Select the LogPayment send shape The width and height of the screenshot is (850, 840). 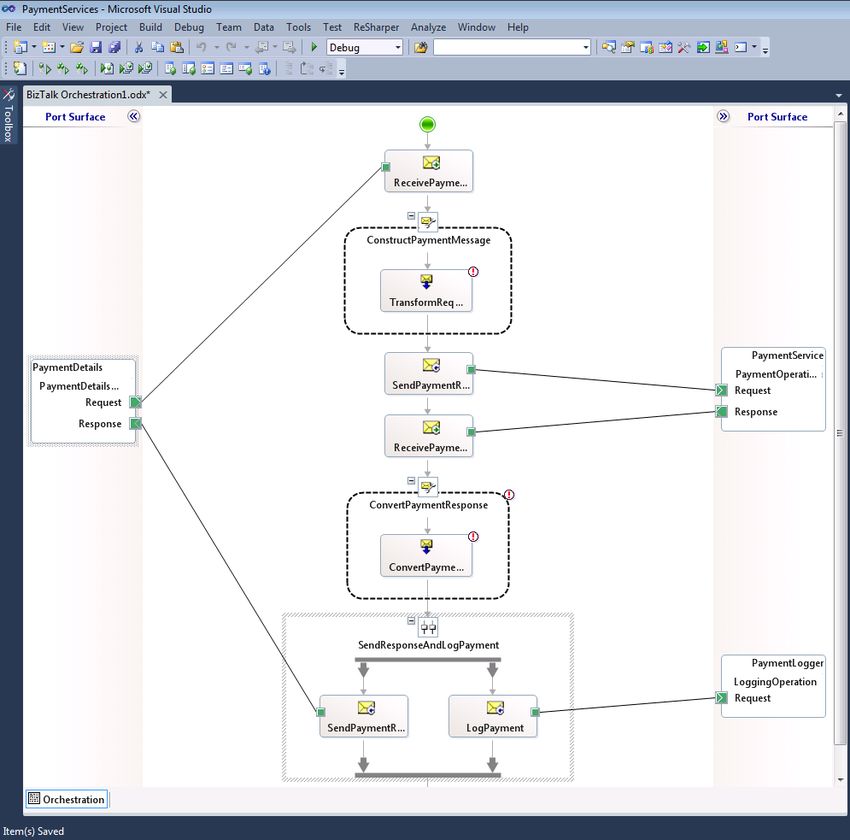pyautogui.click(x=493, y=716)
